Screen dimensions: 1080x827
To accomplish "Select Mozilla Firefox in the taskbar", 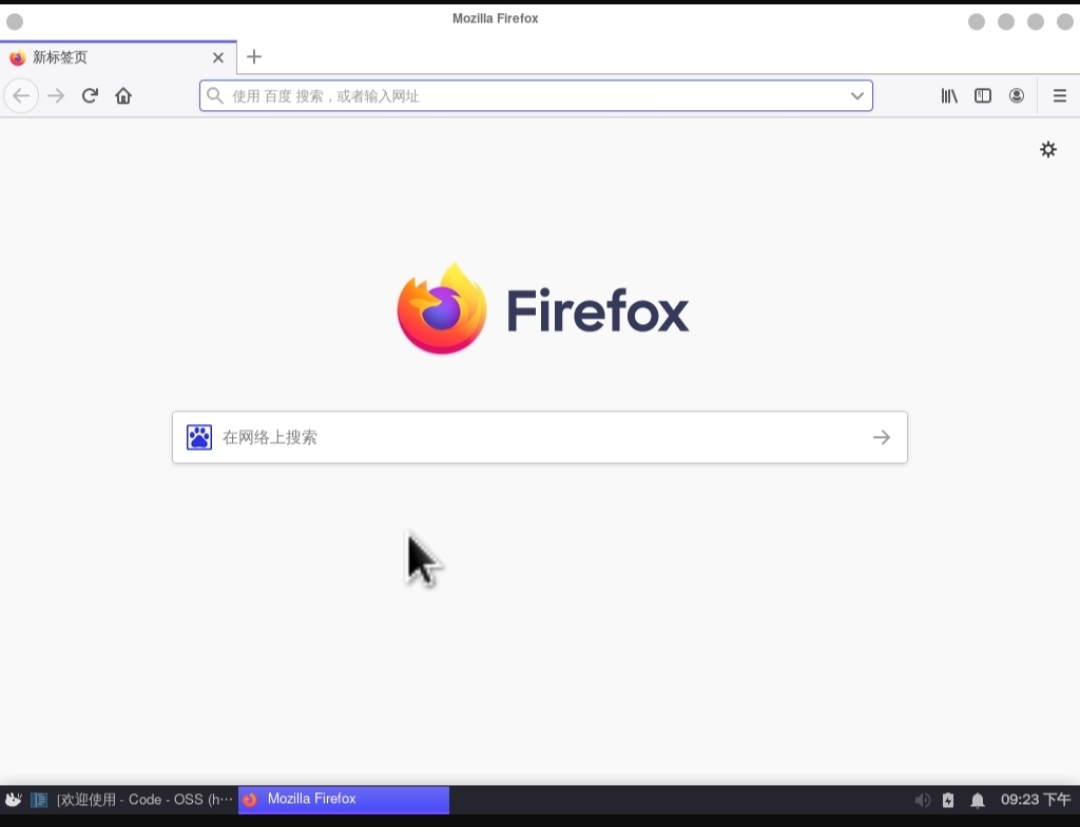I will coord(344,799).
